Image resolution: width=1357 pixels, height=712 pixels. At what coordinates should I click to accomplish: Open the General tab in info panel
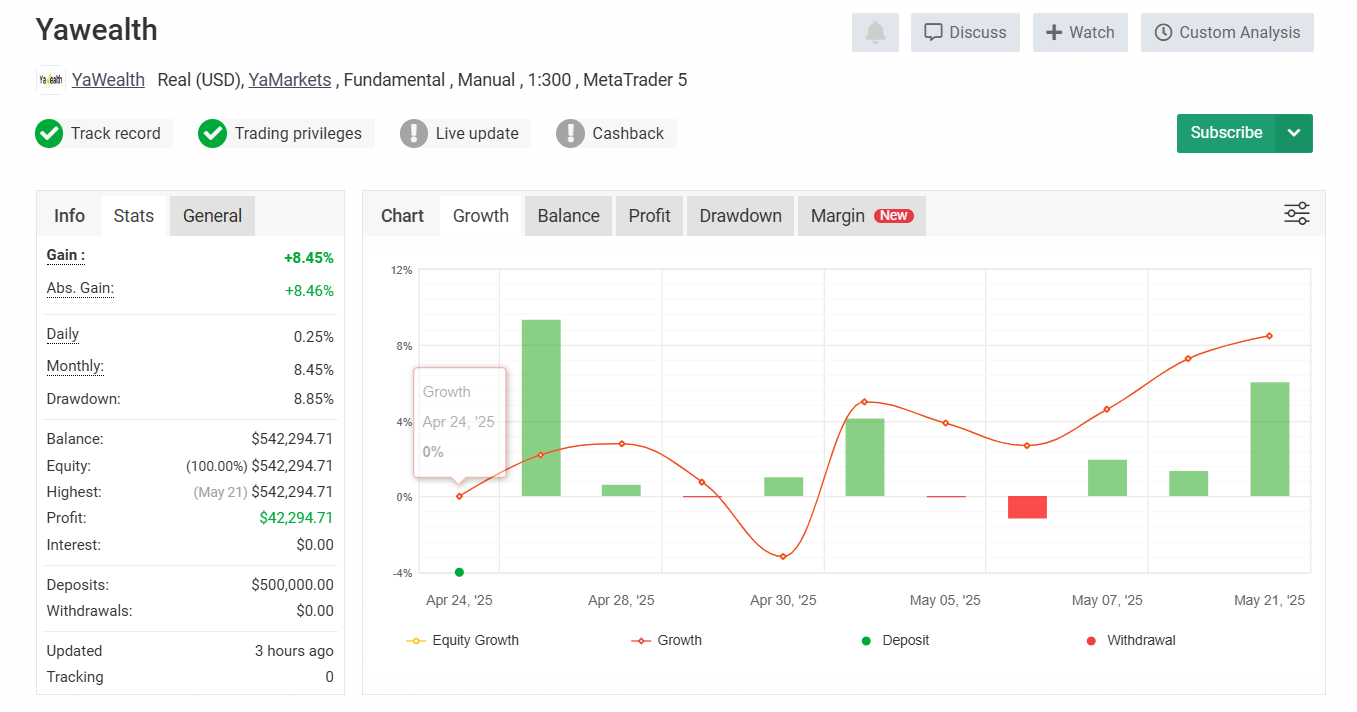tap(212, 216)
